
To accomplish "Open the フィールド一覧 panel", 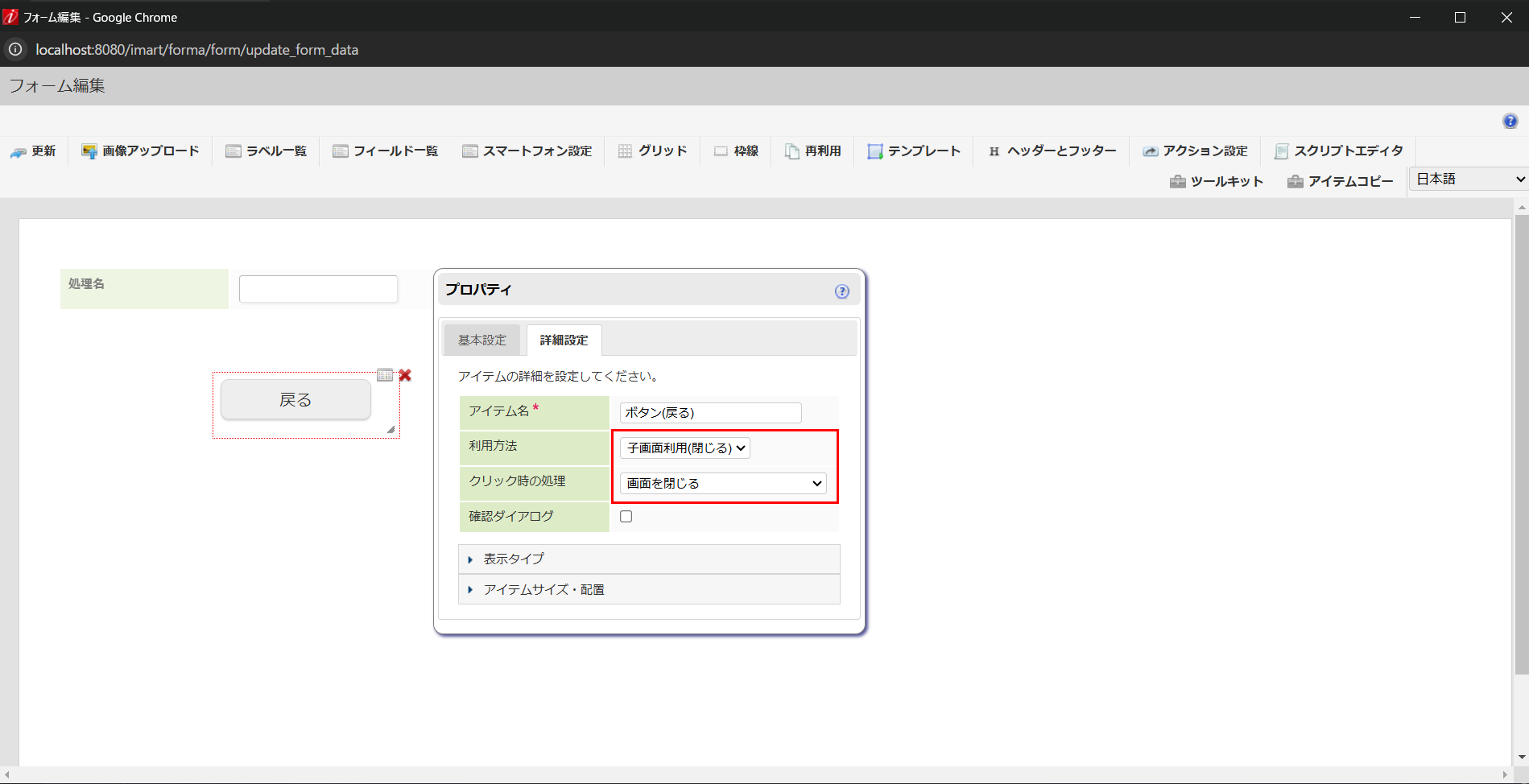I will (385, 151).
